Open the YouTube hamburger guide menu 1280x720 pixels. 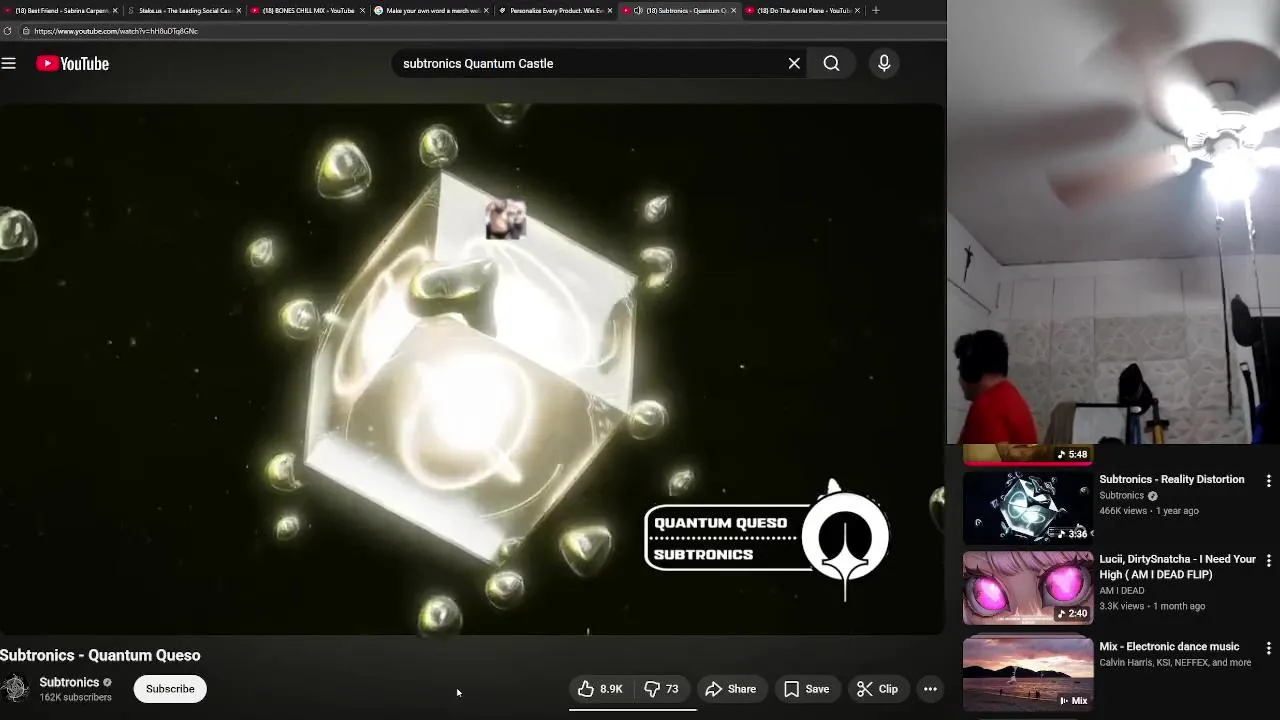click(9, 63)
